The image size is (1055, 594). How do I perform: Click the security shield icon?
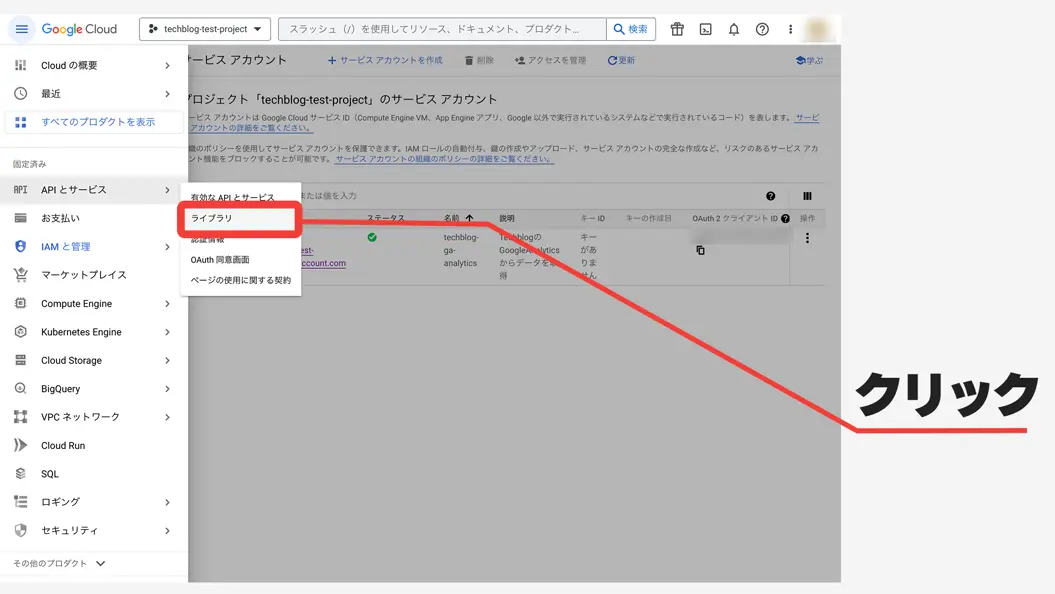[x=21, y=530]
